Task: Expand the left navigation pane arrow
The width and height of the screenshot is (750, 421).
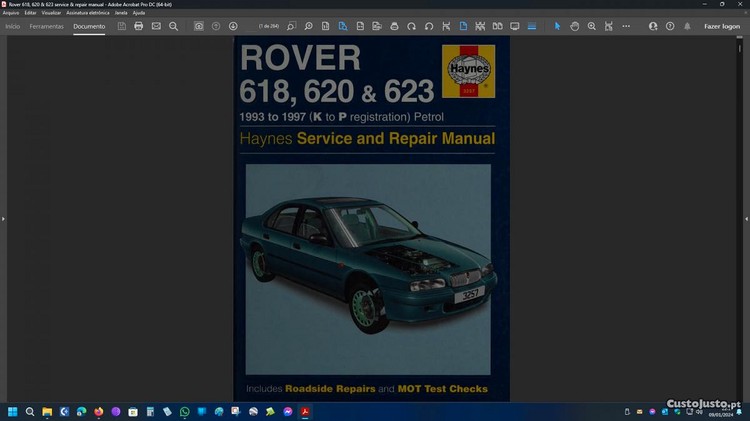Action: click(x=4, y=218)
